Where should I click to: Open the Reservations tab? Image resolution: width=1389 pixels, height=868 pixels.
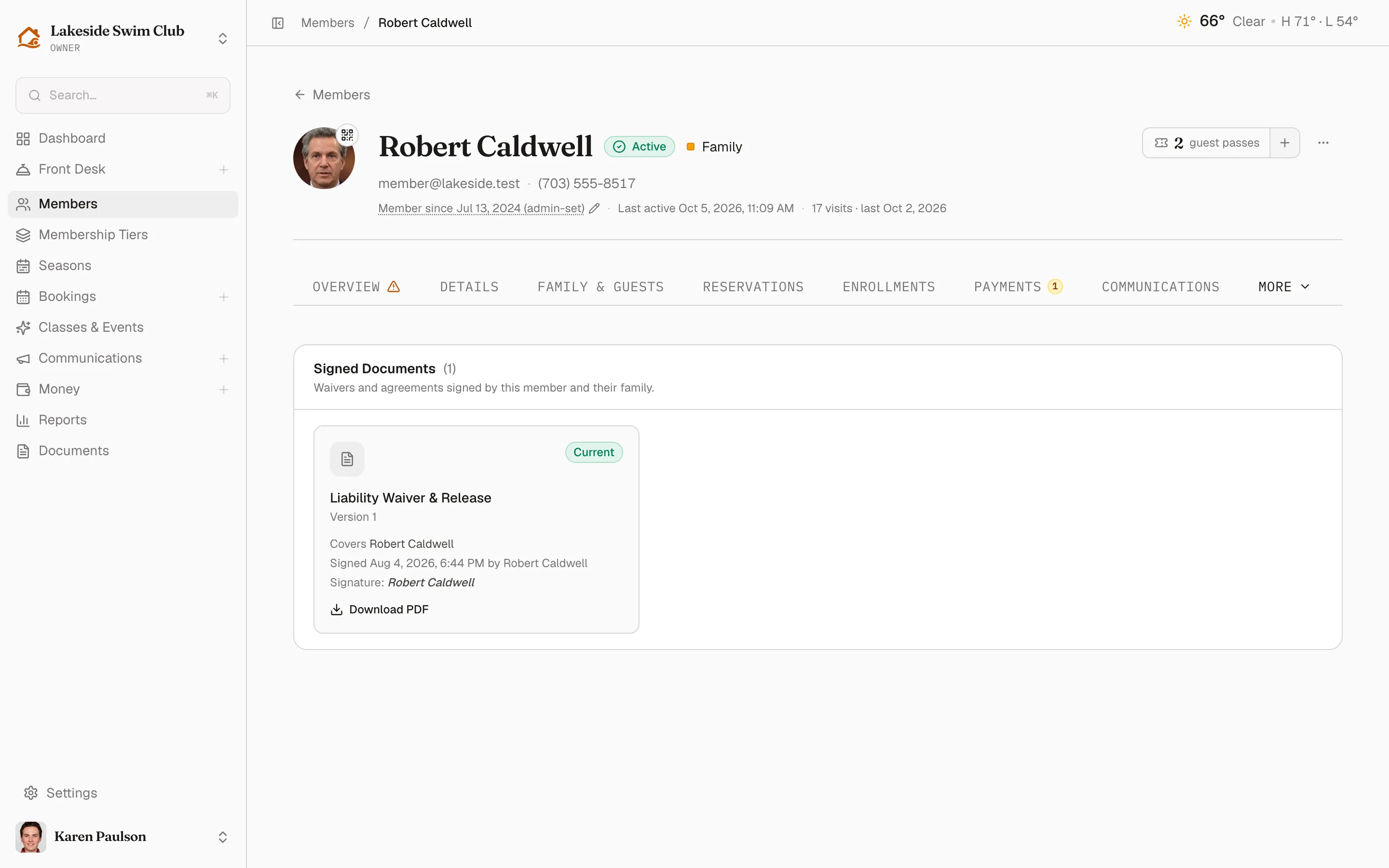tap(753, 287)
